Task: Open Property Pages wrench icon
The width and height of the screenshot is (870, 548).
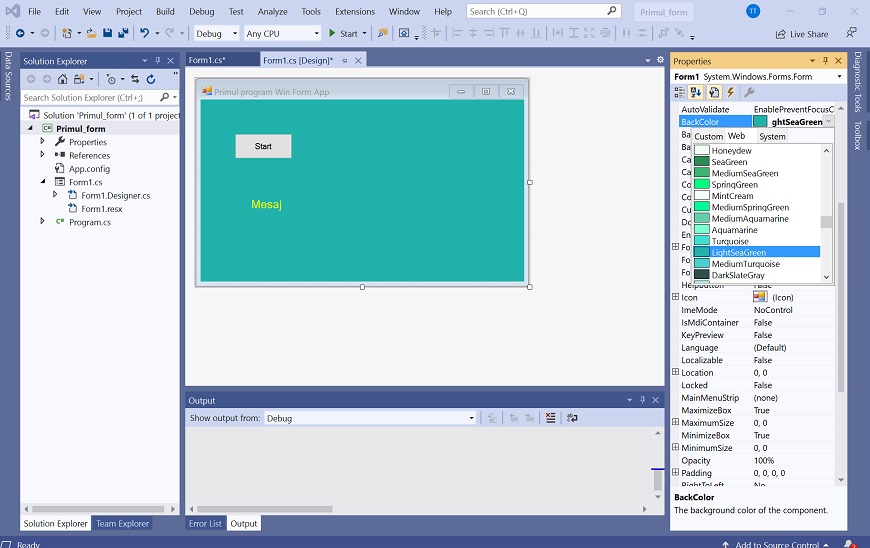Action: pos(749,93)
